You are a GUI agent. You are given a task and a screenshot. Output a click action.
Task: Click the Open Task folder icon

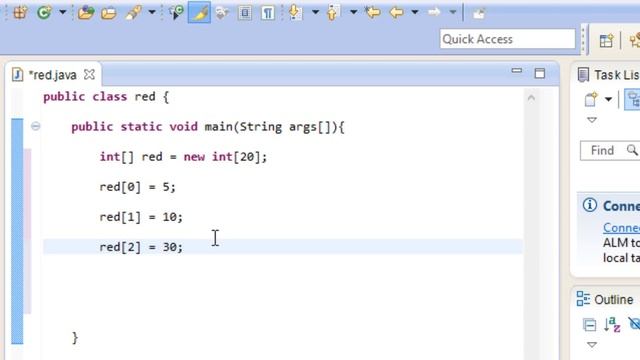109,13
